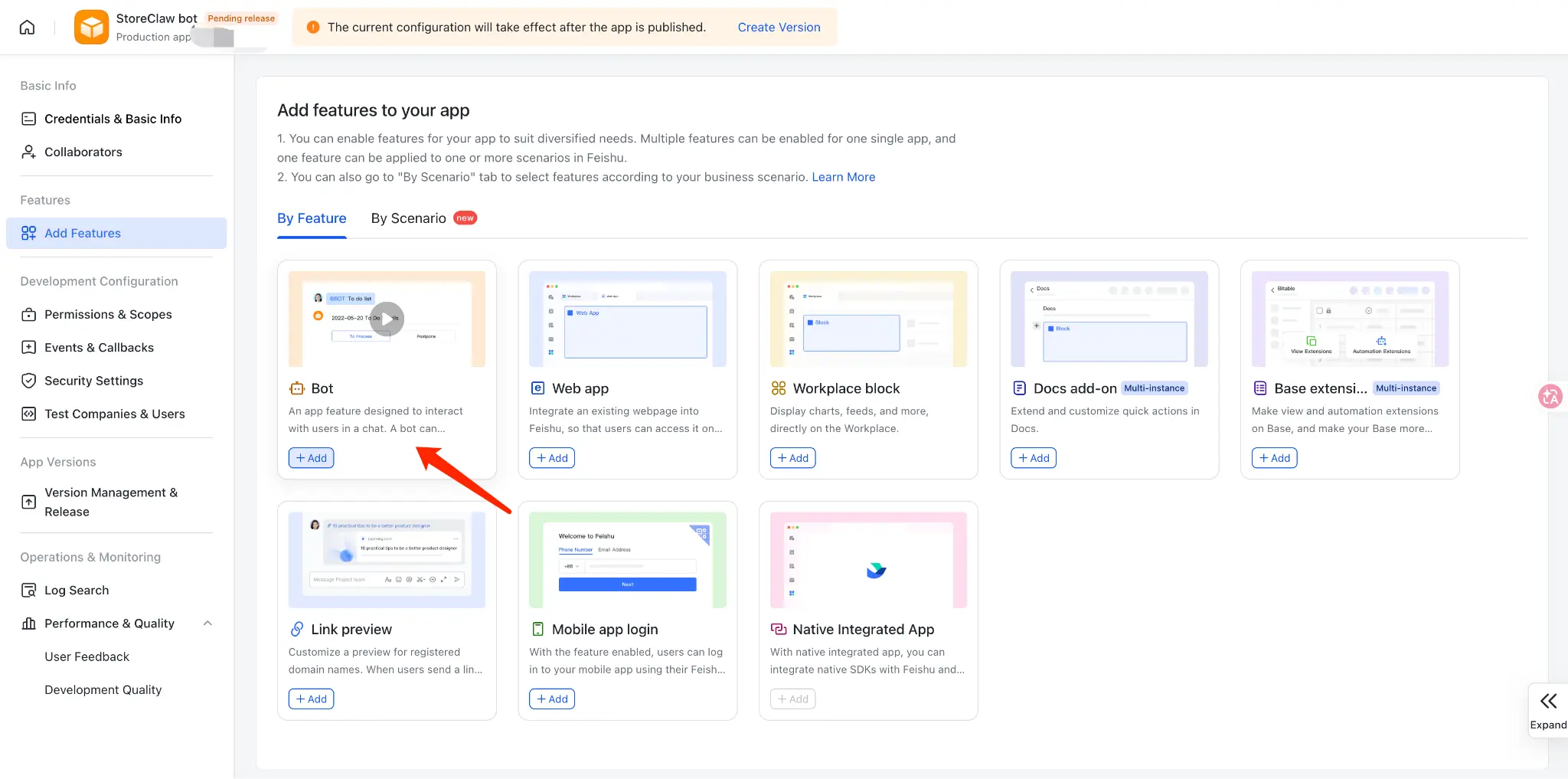Add the Docs add-on feature
1568x779 pixels.
(x=1034, y=458)
